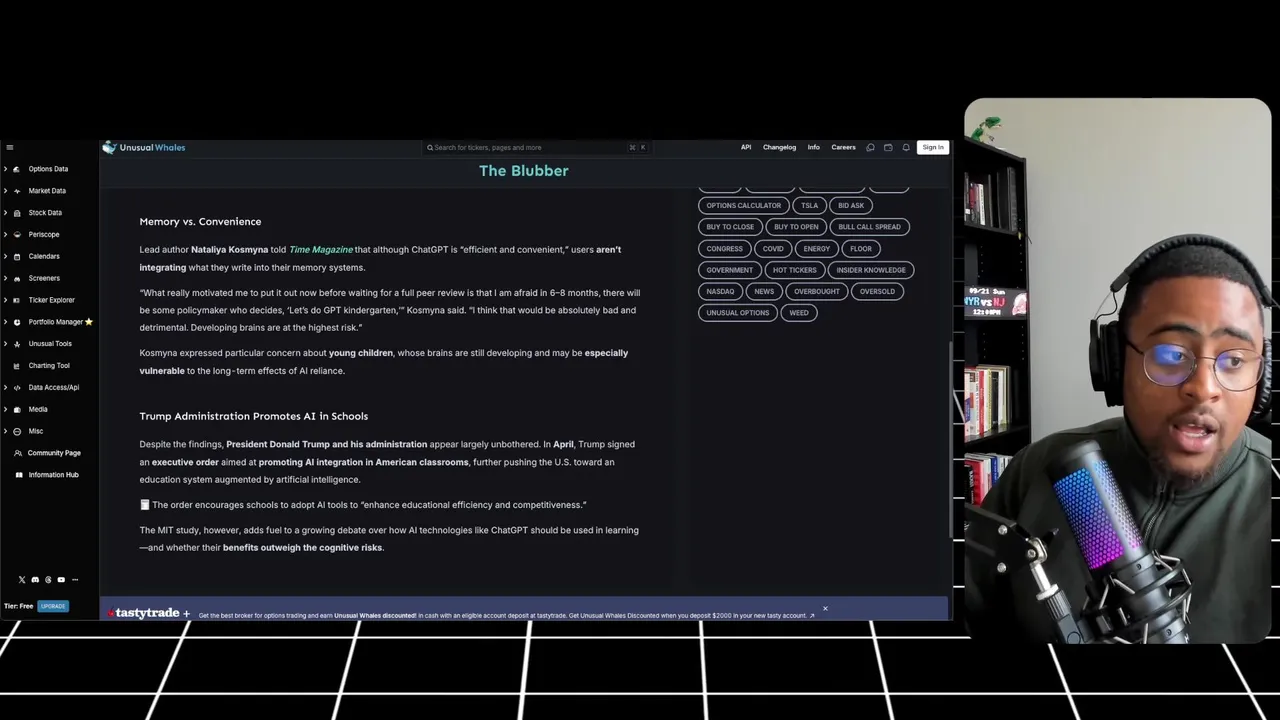This screenshot has width=1280, height=720.
Task: Select the OVERSOLD tag
Action: 878,291
